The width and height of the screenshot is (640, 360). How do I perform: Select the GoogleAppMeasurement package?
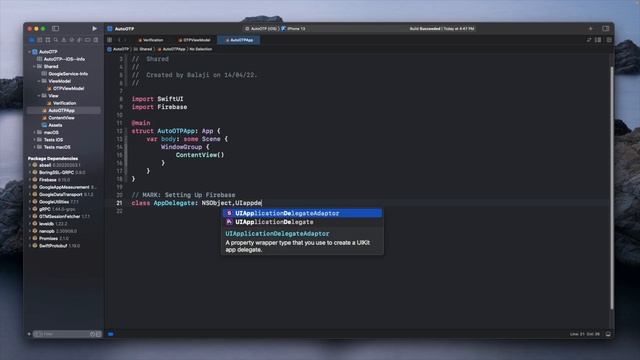point(64,187)
